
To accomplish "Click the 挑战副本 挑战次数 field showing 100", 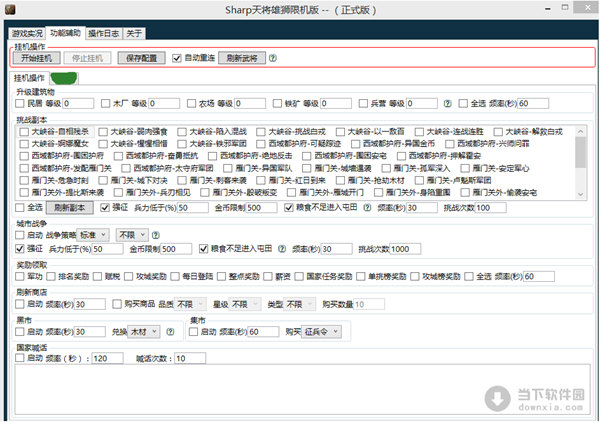I will tap(491, 207).
